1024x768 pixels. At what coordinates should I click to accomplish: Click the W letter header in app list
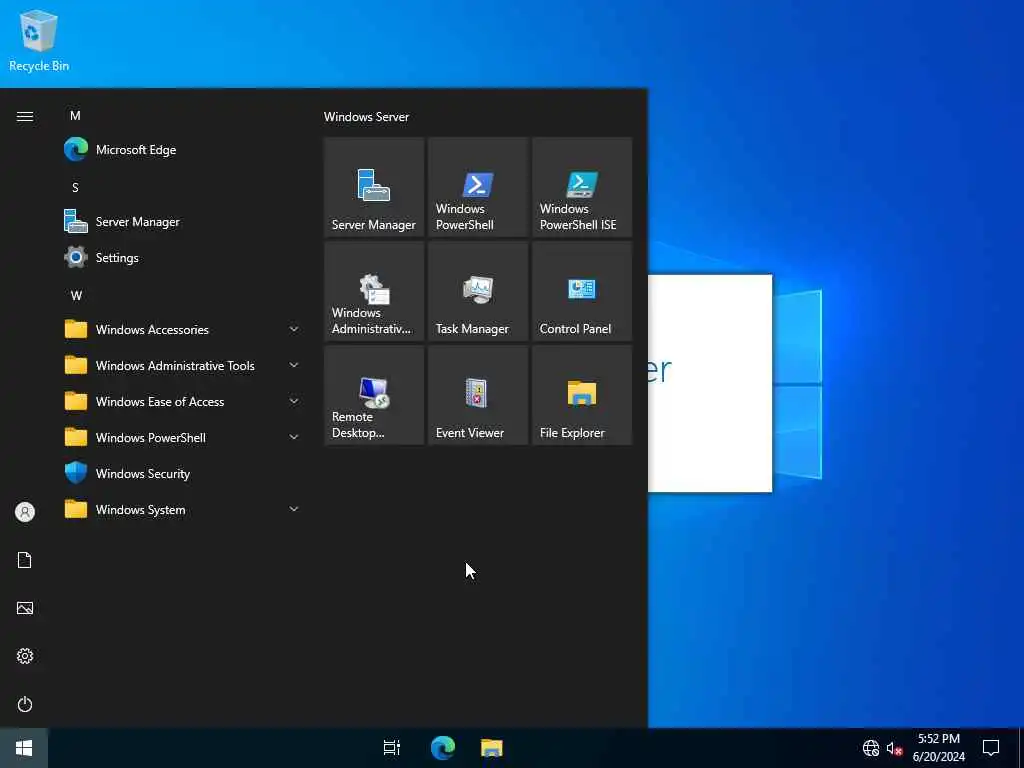point(76,296)
